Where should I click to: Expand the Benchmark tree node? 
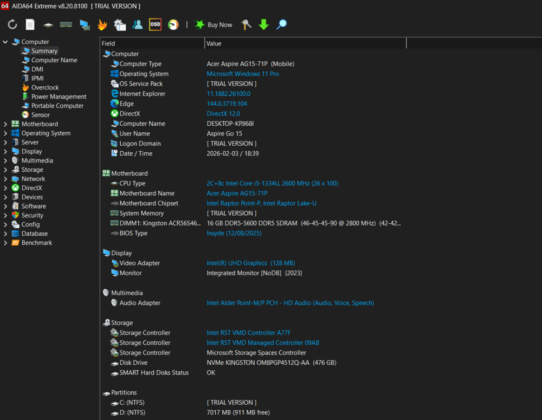coord(5,243)
